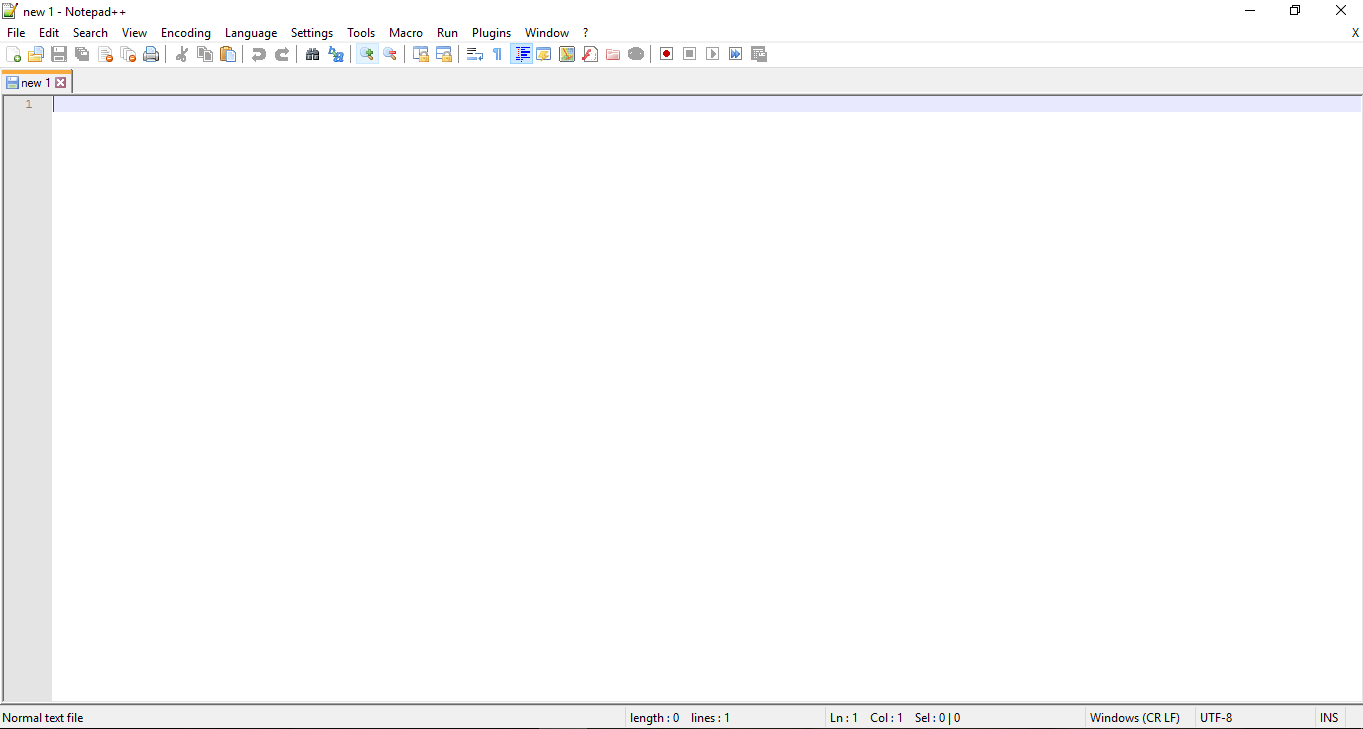
Task: Select the new 1 document tab
Action: 32,81
